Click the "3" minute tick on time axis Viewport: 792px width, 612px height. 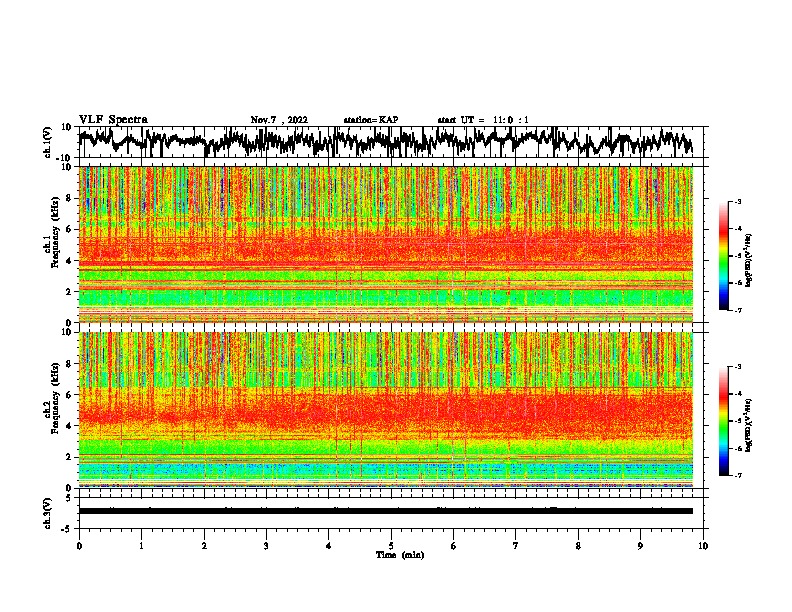point(266,546)
